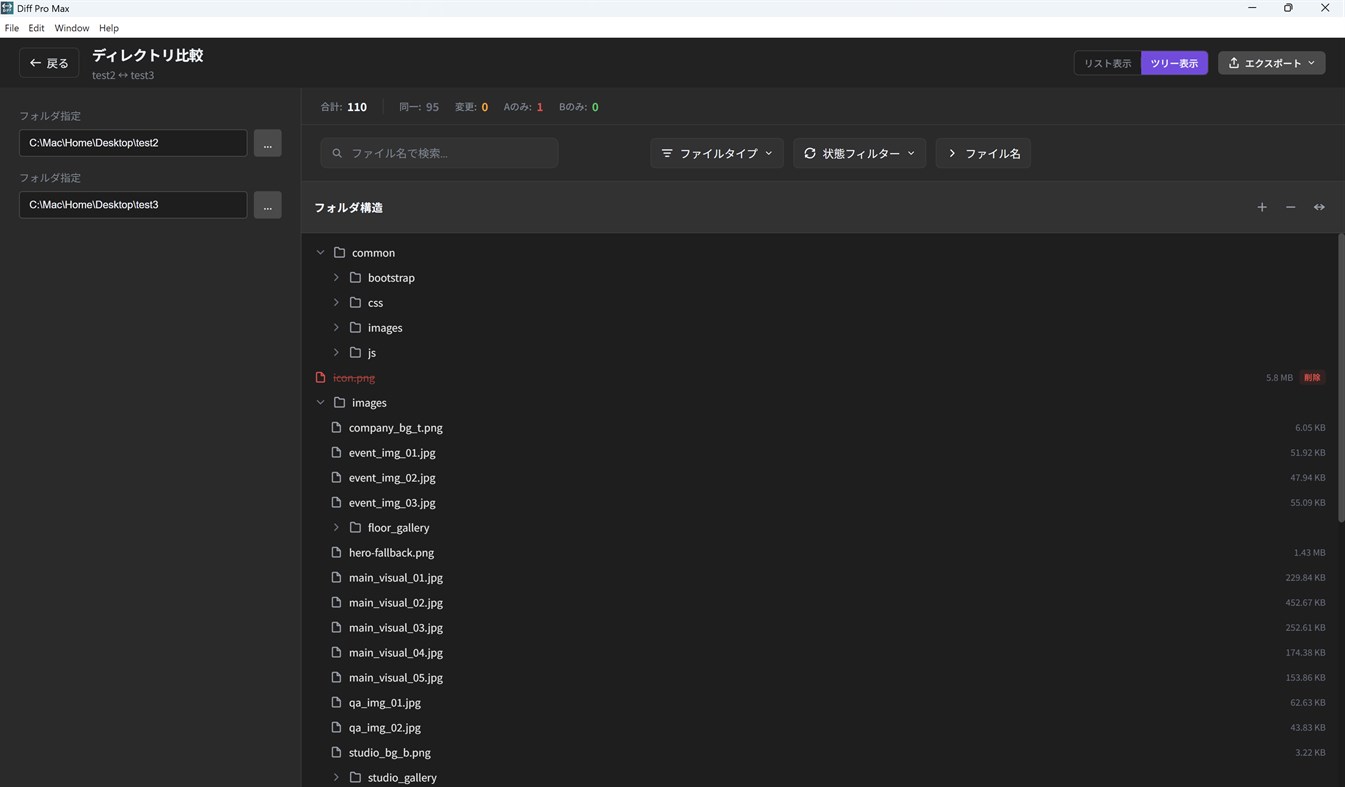Select company_bg_t.png in the tree

(x=819, y=428)
